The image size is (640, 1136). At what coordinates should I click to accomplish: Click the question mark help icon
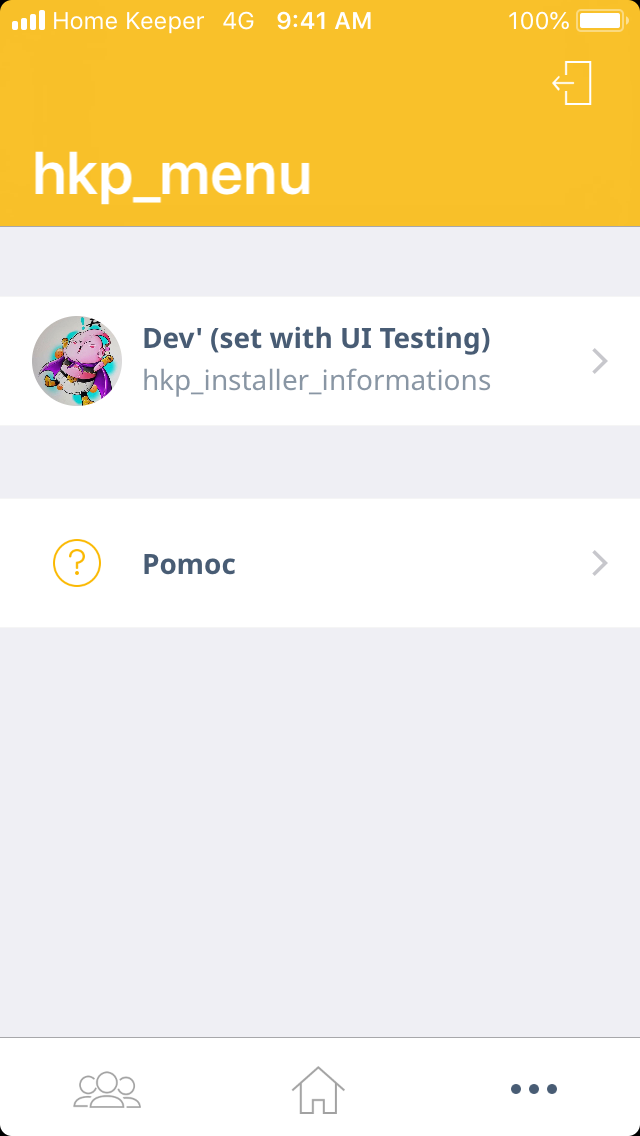[77, 563]
